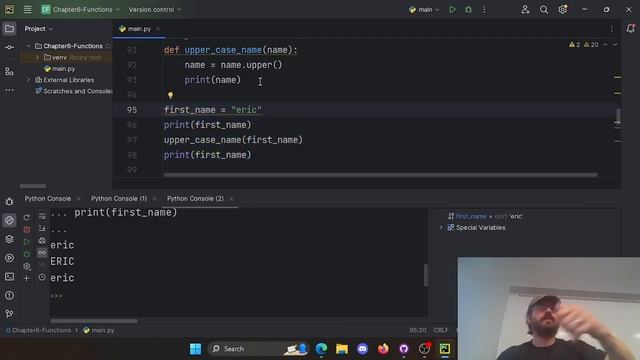Open editor tab options vertical dots
The width and height of the screenshot is (640, 360).
point(611,29)
